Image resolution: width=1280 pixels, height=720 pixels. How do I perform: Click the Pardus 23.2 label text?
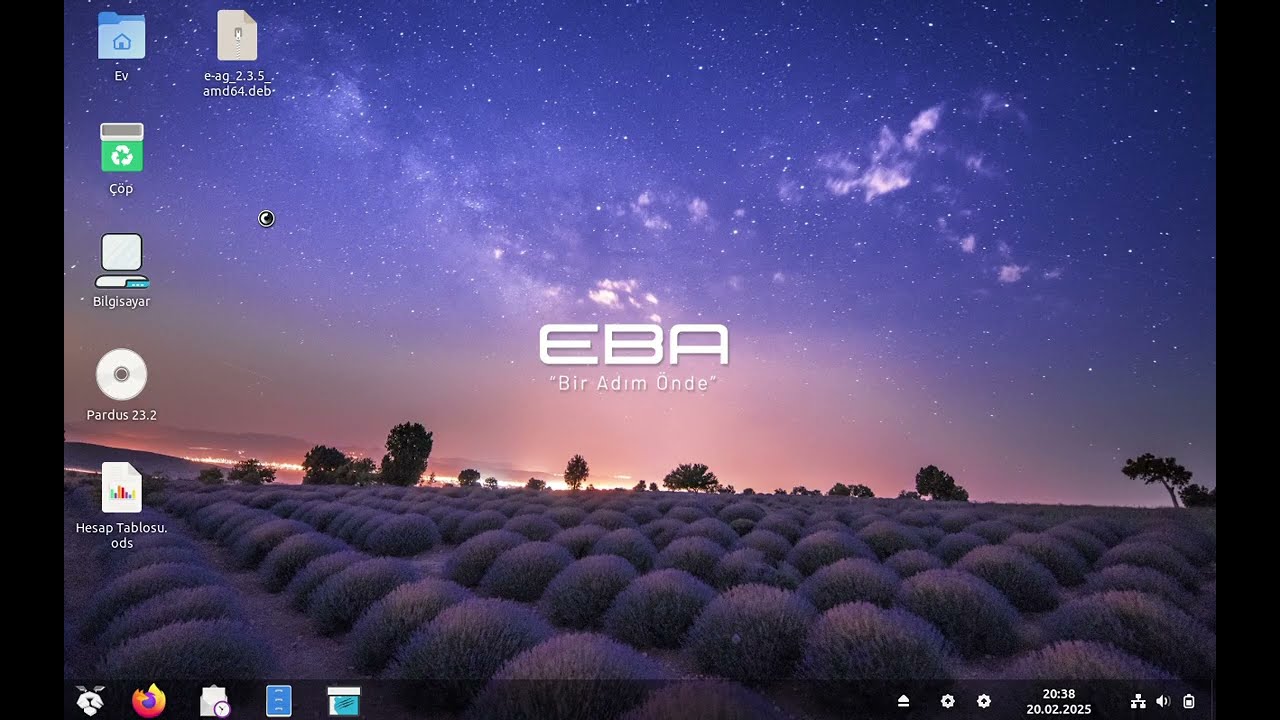click(121, 415)
